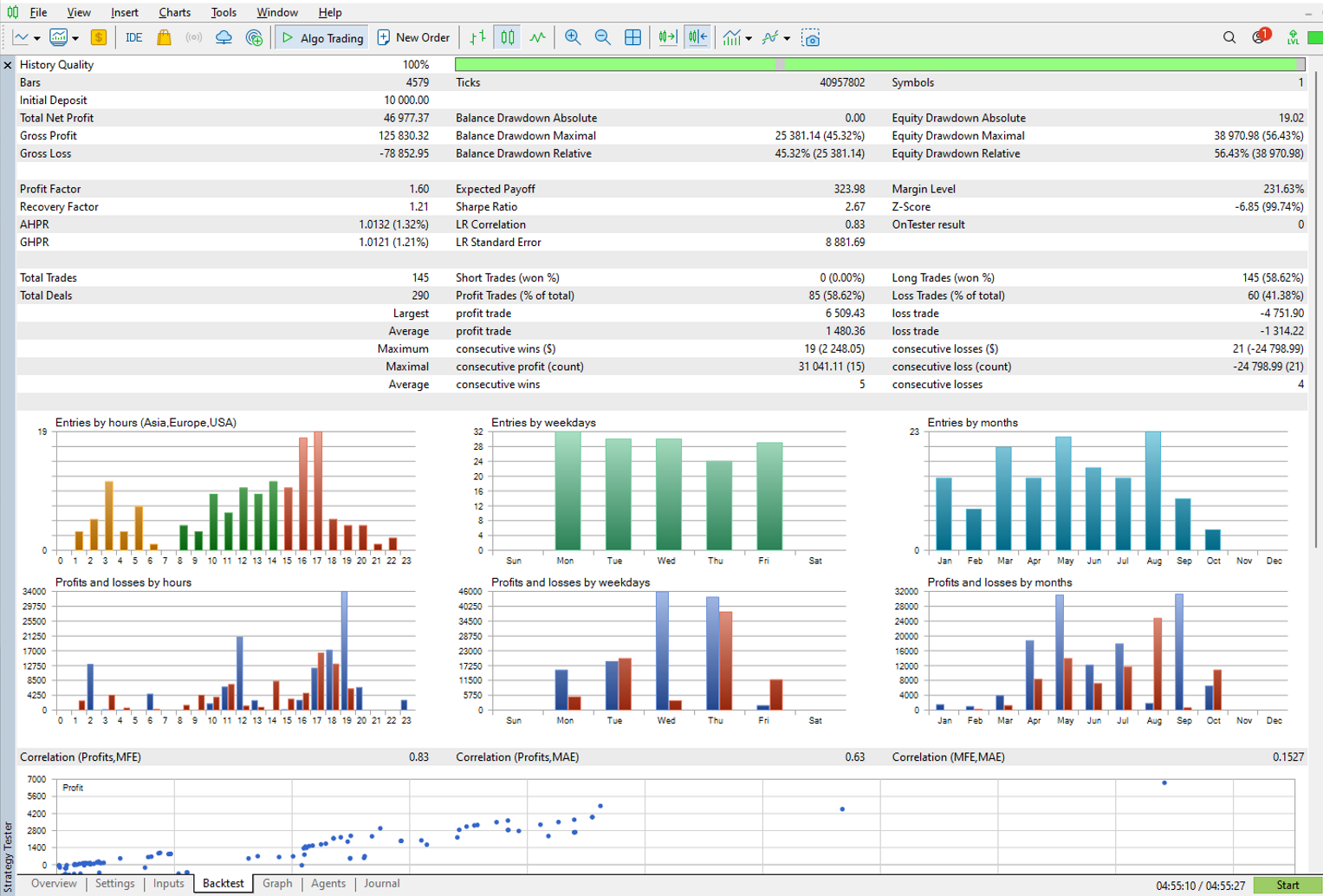1323x896 pixels.
Task: Click the VPS cloud icon
Action: tap(224, 37)
